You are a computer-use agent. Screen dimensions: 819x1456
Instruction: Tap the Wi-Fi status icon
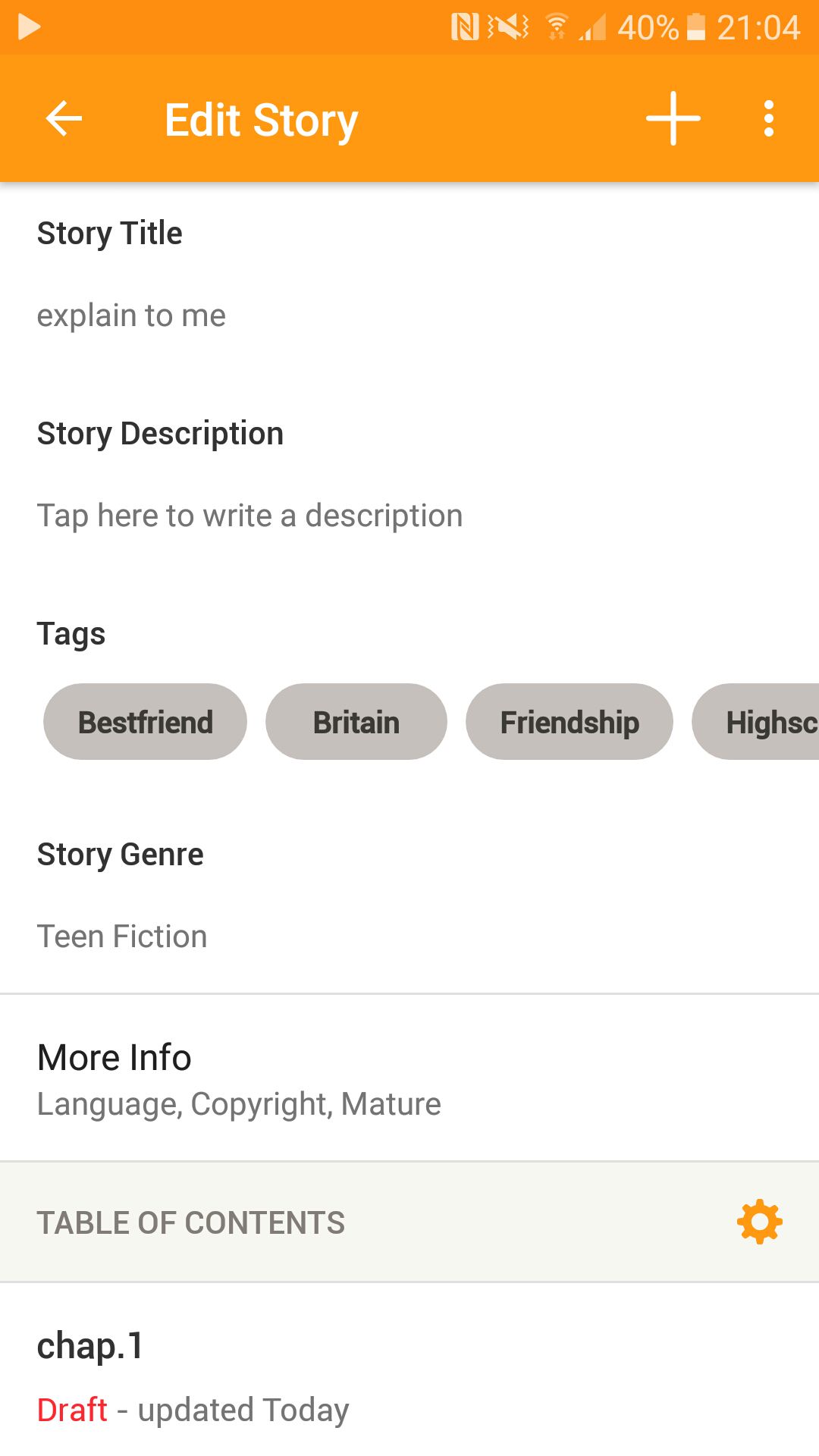(x=557, y=27)
